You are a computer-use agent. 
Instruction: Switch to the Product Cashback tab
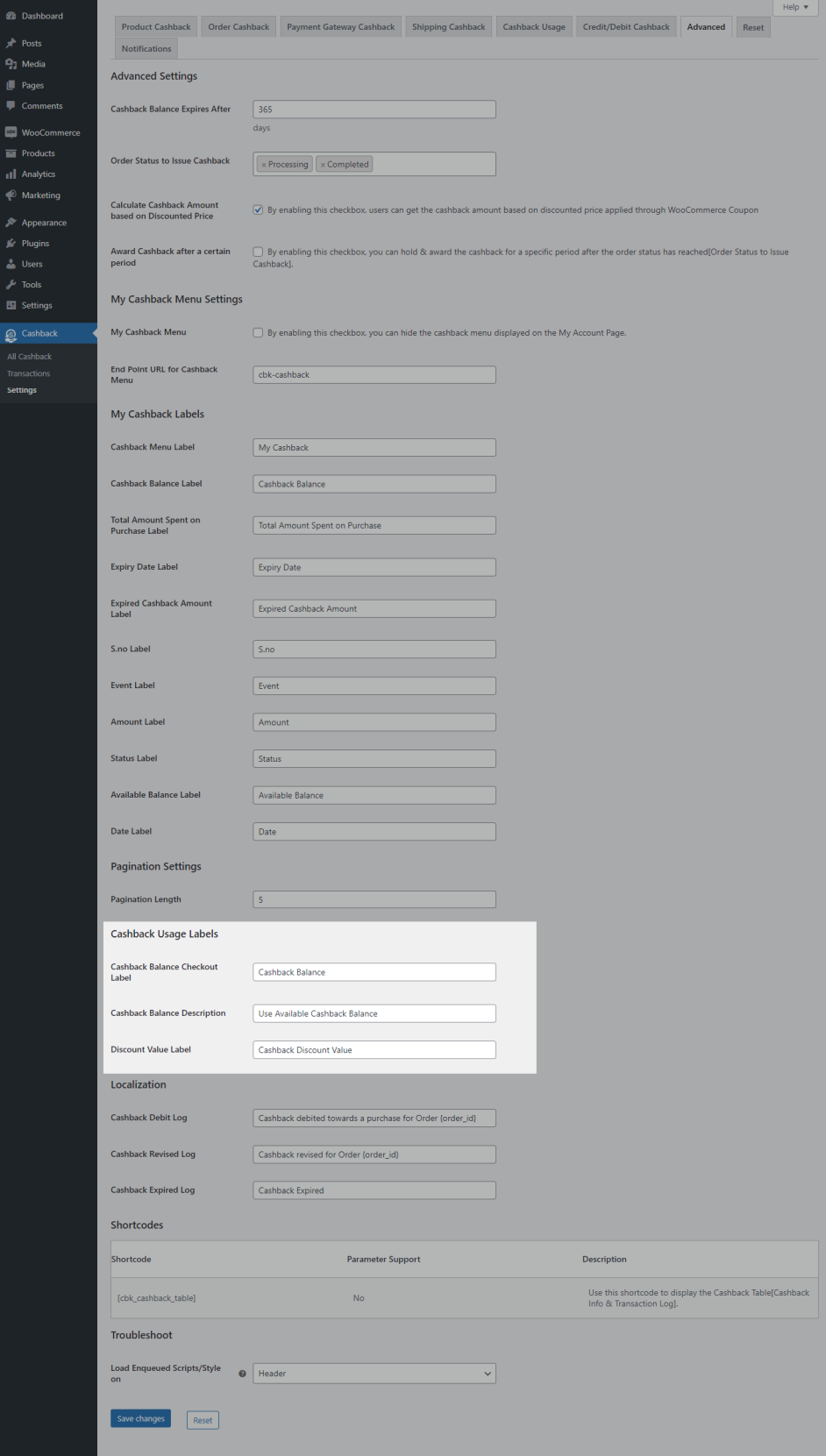click(x=156, y=27)
